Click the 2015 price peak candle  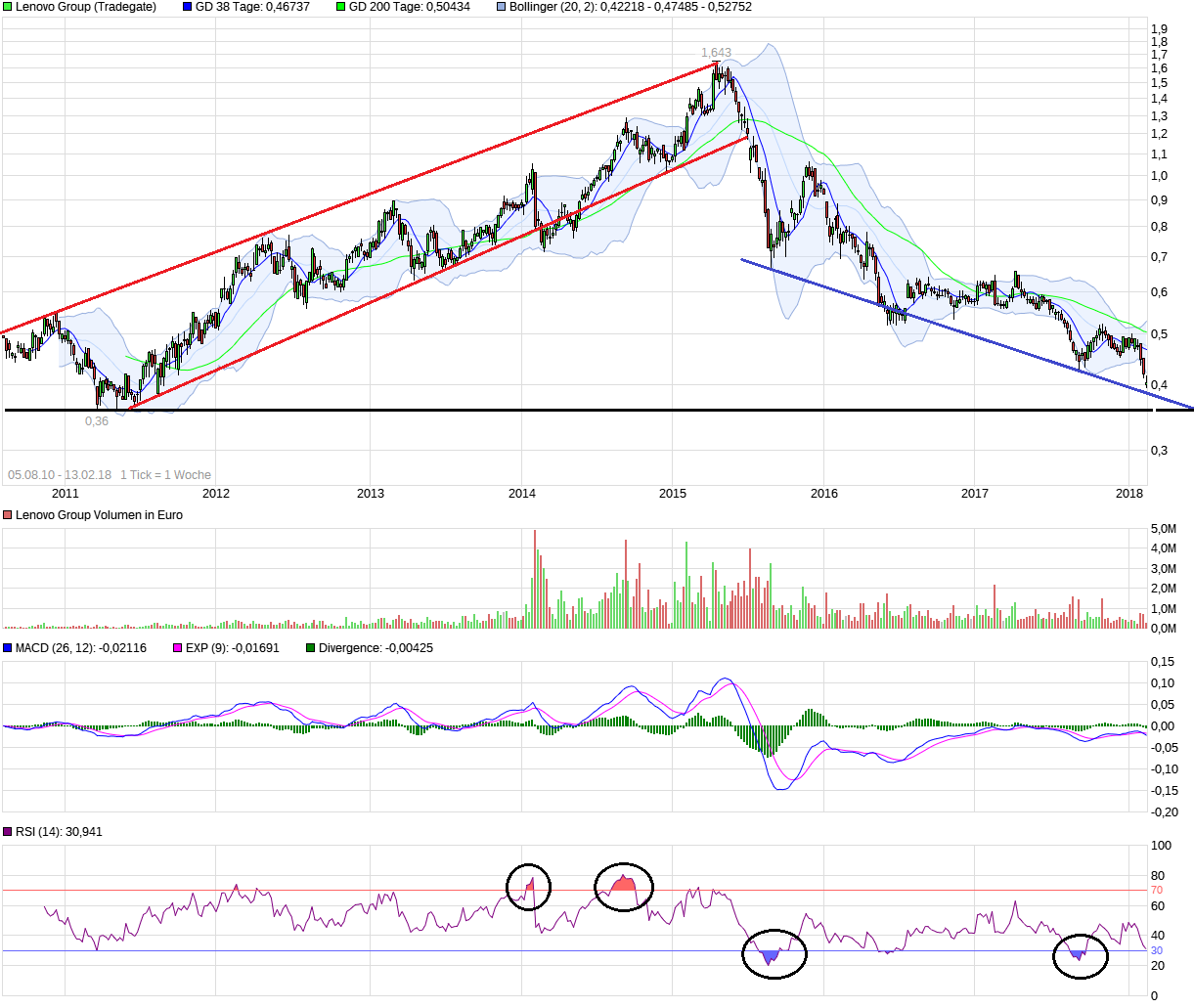point(716,72)
